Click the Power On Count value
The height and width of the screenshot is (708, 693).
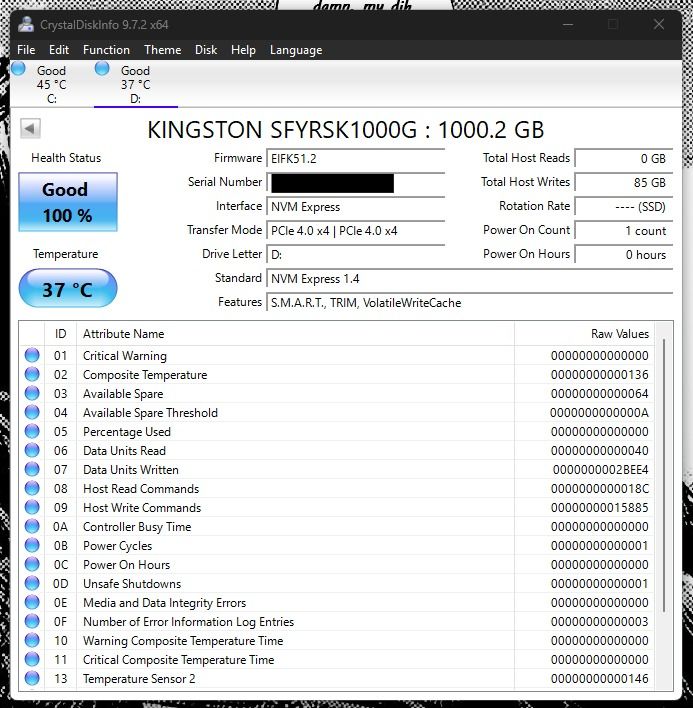(x=624, y=231)
